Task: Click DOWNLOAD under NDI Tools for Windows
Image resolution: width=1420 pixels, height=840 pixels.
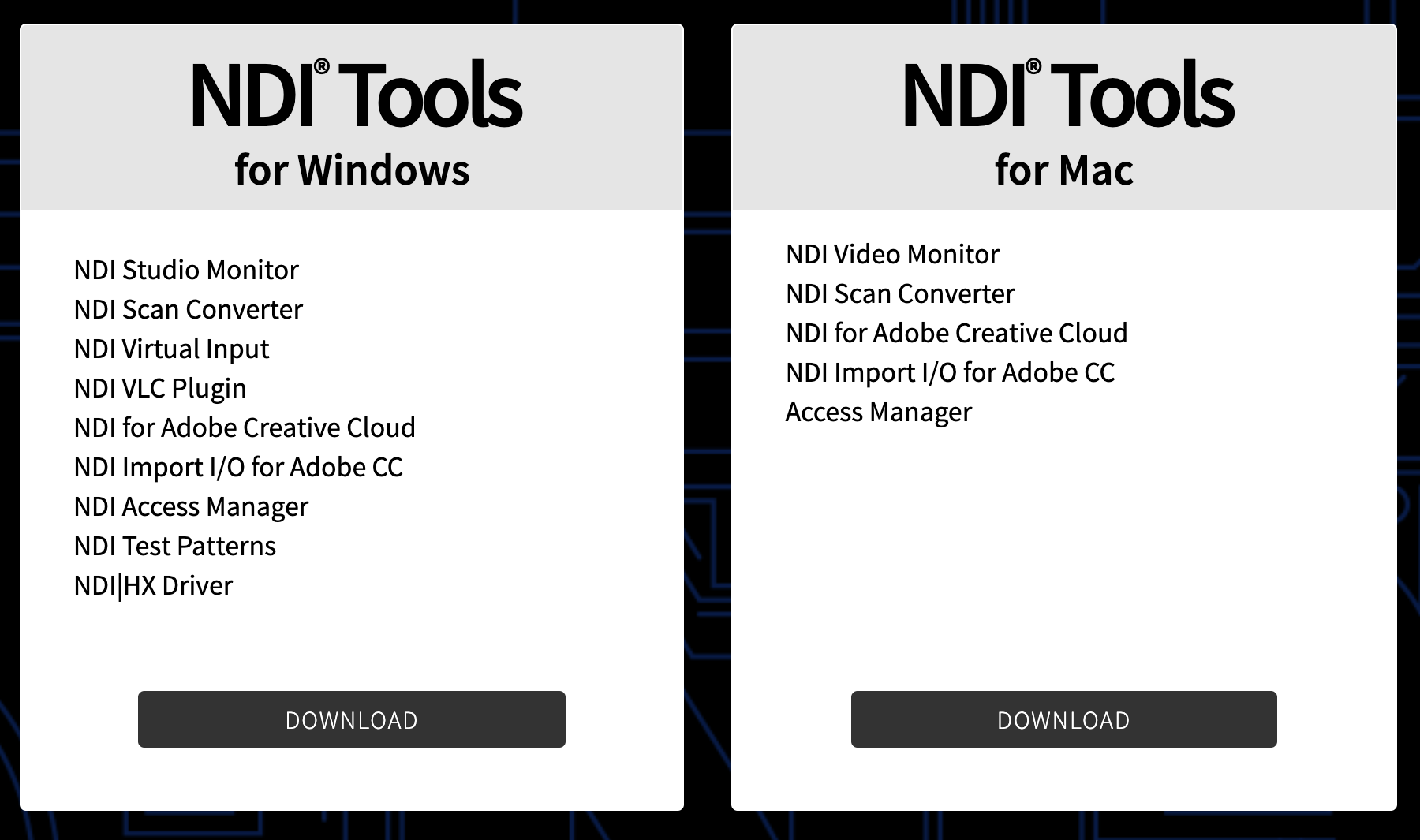Action: pyautogui.click(x=352, y=719)
